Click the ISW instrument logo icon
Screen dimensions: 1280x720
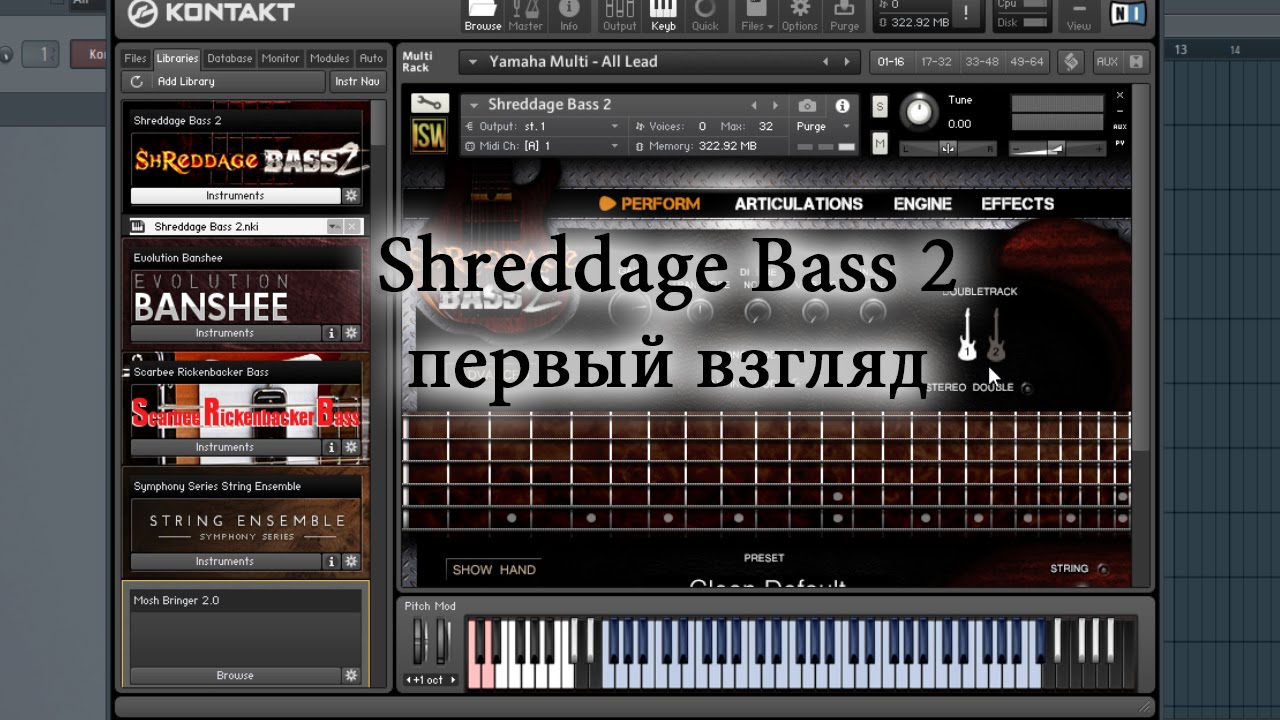click(429, 136)
